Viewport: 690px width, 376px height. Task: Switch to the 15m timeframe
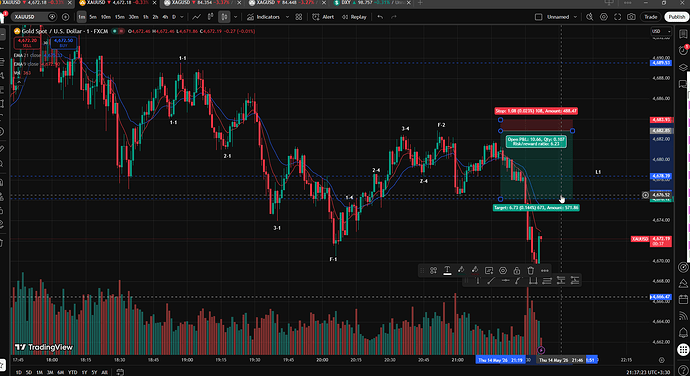(x=119, y=17)
